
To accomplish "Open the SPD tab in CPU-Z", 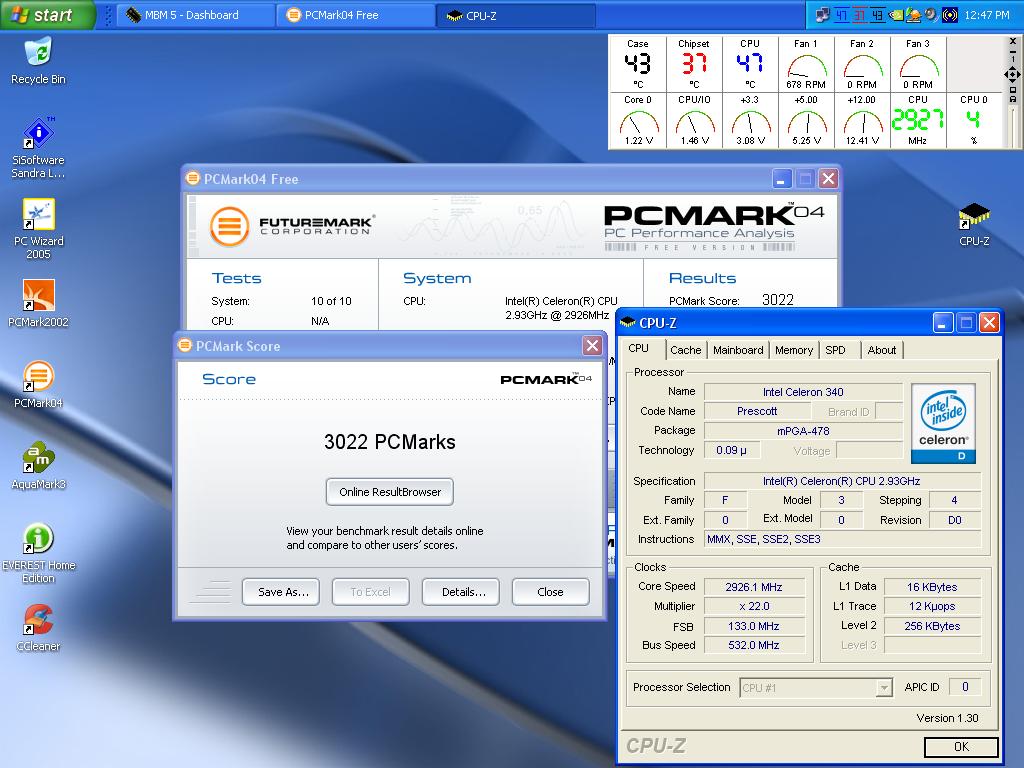I will pyautogui.click(x=835, y=350).
